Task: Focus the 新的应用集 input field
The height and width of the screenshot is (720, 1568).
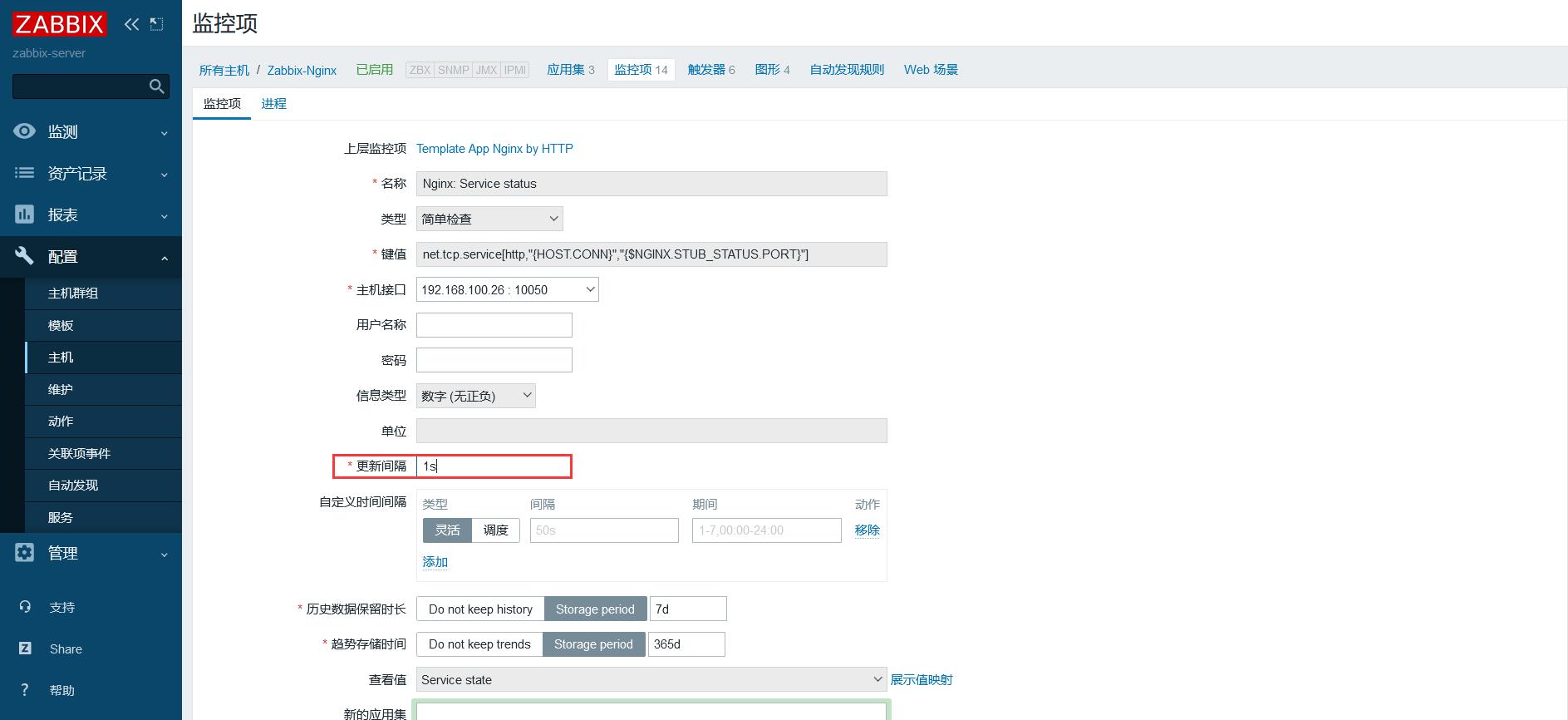Action: point(651,712)
